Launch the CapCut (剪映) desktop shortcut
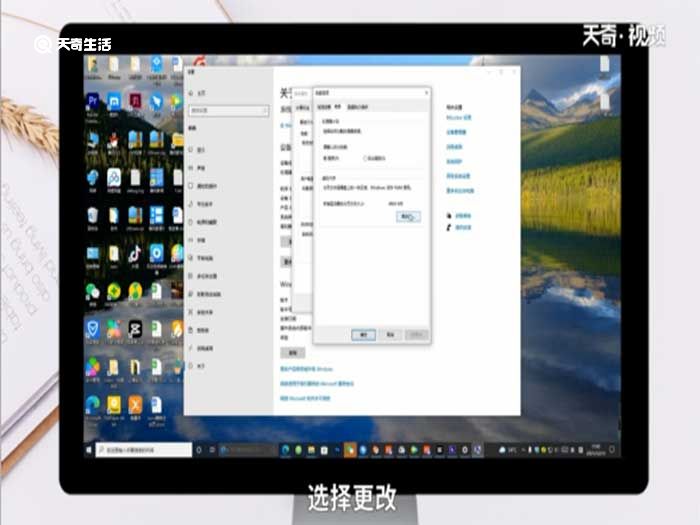This screenshot has height=525, width=700. click(x=135, y=330)
